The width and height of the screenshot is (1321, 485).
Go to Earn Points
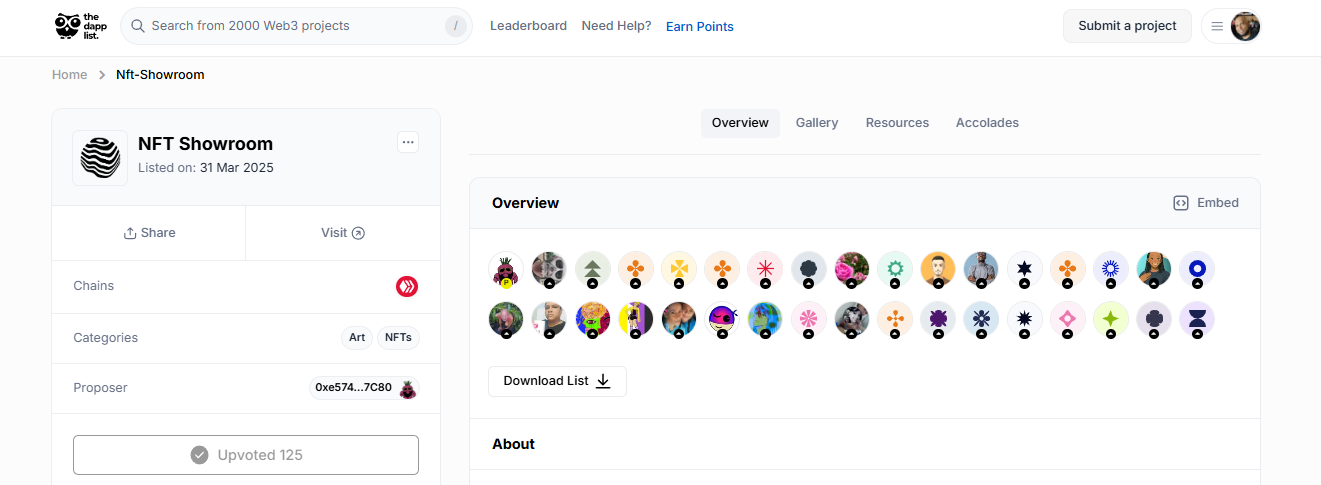700,27
